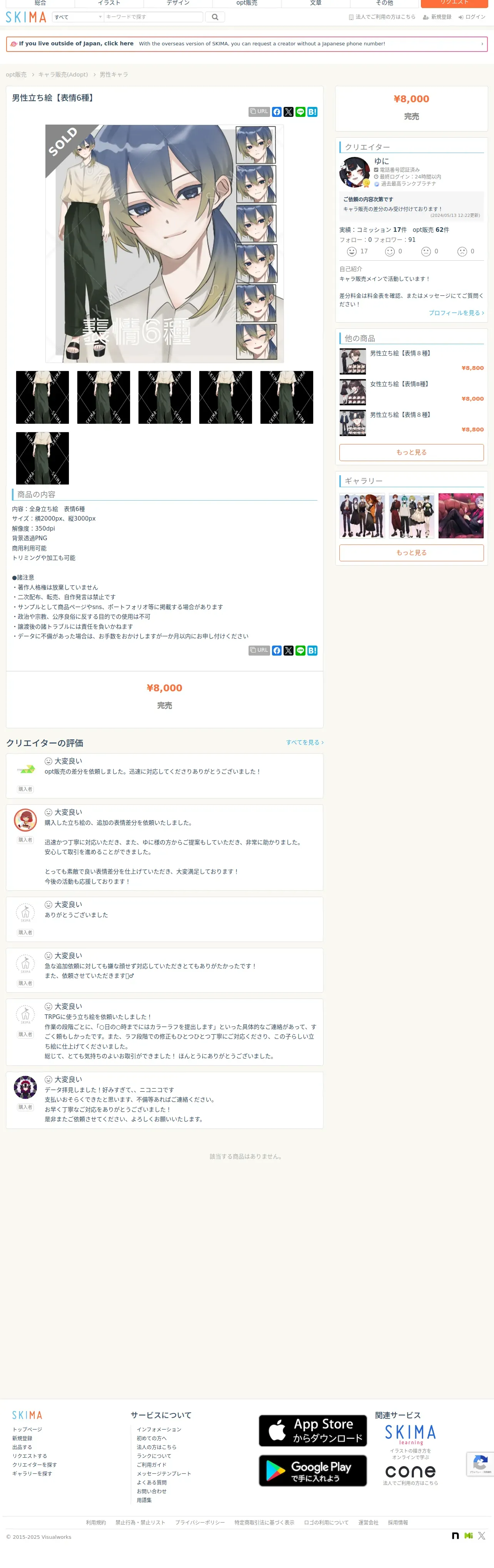
Task: Click the App Store download badge
Action: (x=312, y=1430)
